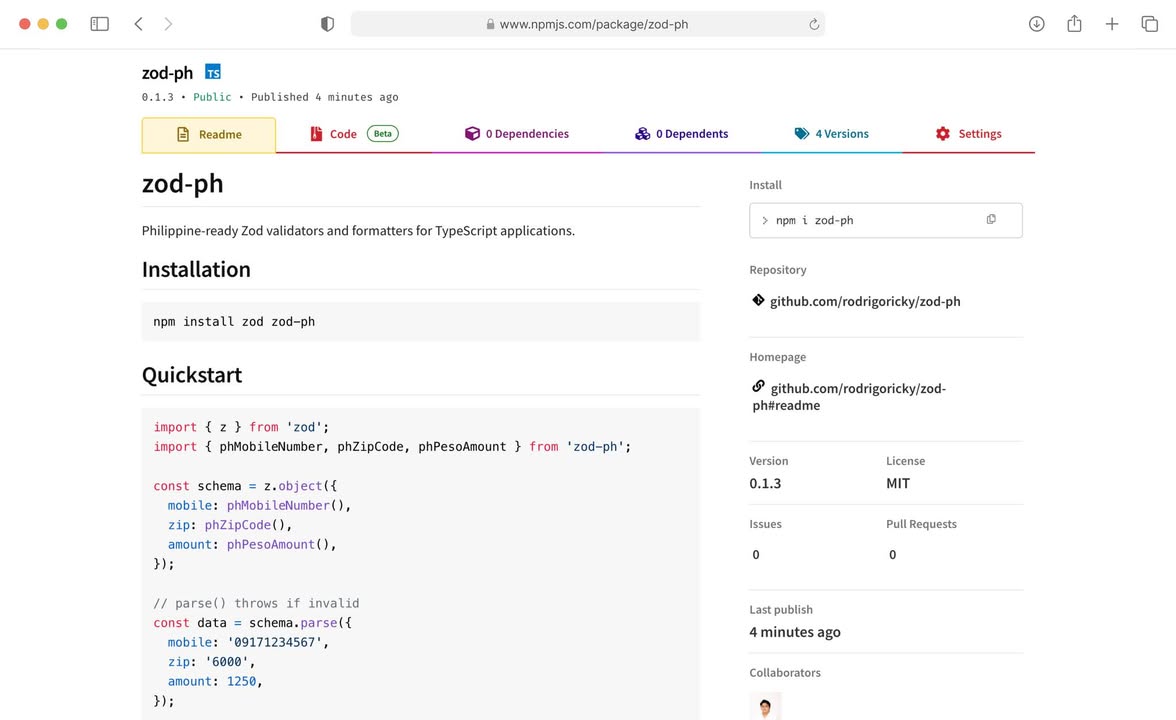
Task: Open the collaborator avatar thumbnail
Action: [x=765, y=706]
